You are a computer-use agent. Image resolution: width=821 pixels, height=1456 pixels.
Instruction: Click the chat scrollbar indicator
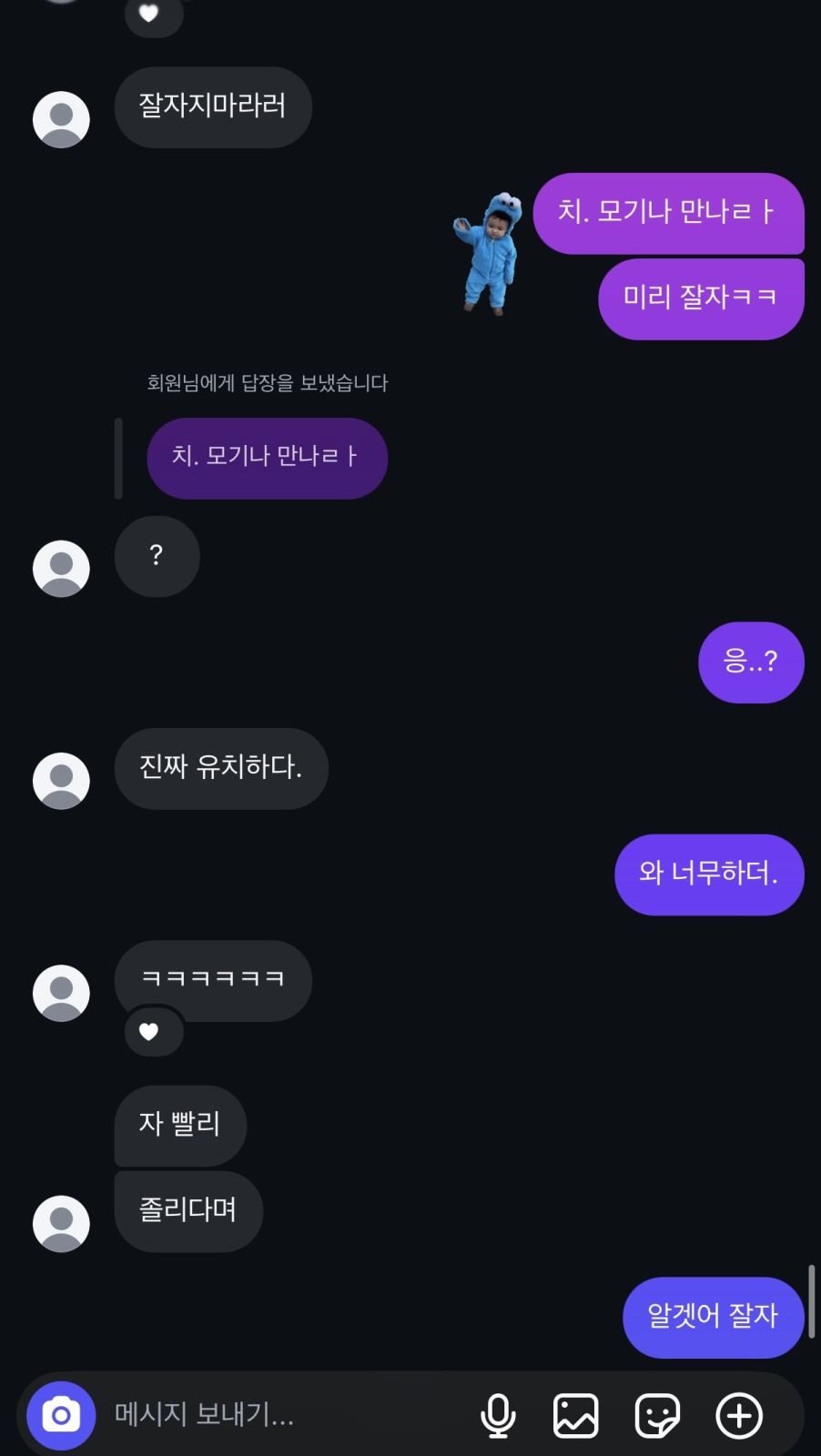click(x=812, y=1300)
